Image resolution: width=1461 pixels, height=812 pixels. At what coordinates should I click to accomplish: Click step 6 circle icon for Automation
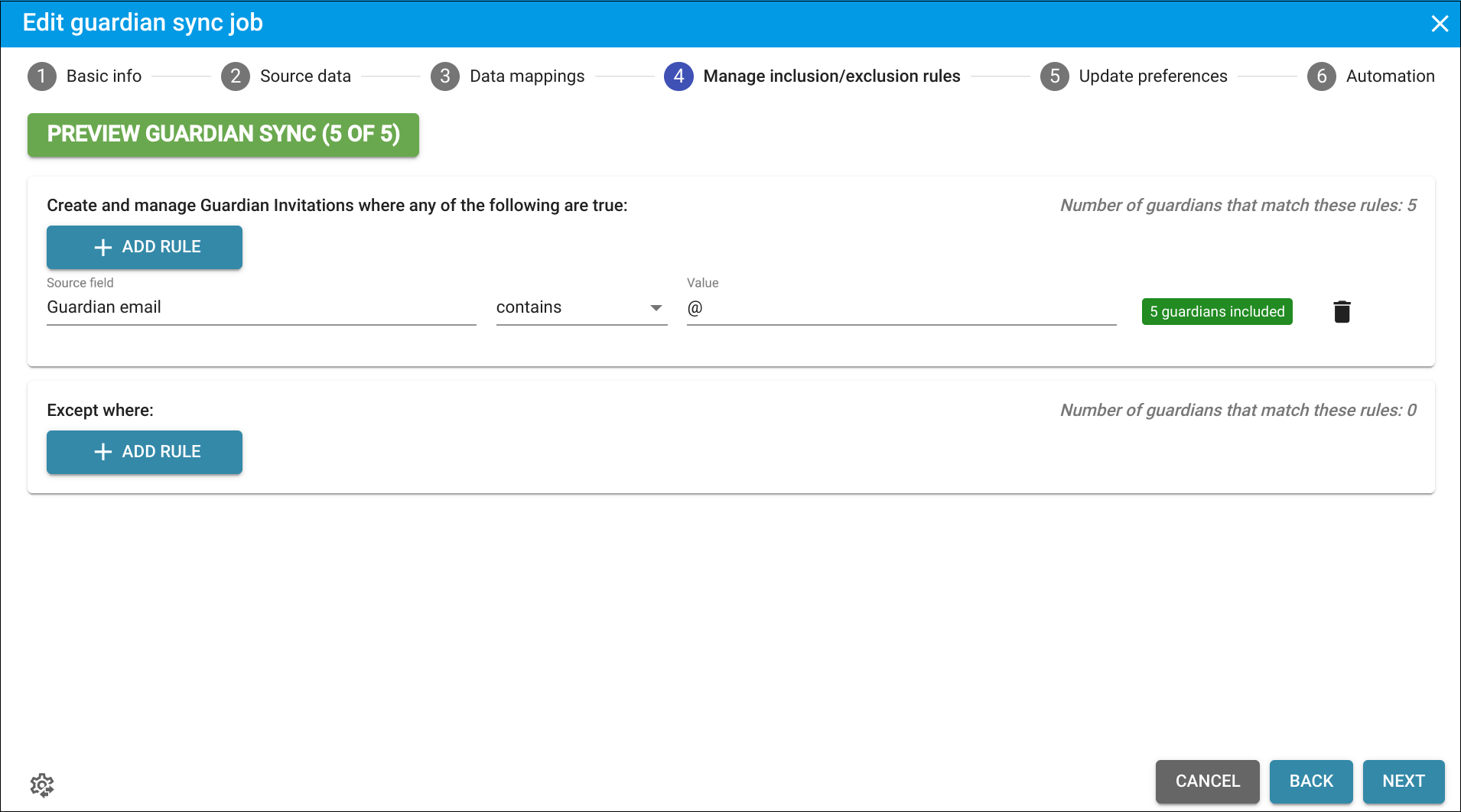tap(1322, 76)
